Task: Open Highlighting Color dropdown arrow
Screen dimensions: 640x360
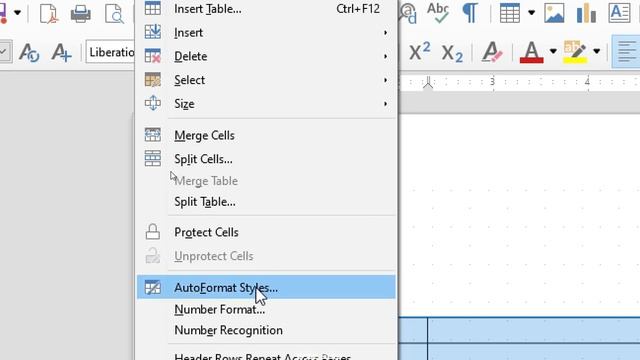Action: click(x=596, y=51)
